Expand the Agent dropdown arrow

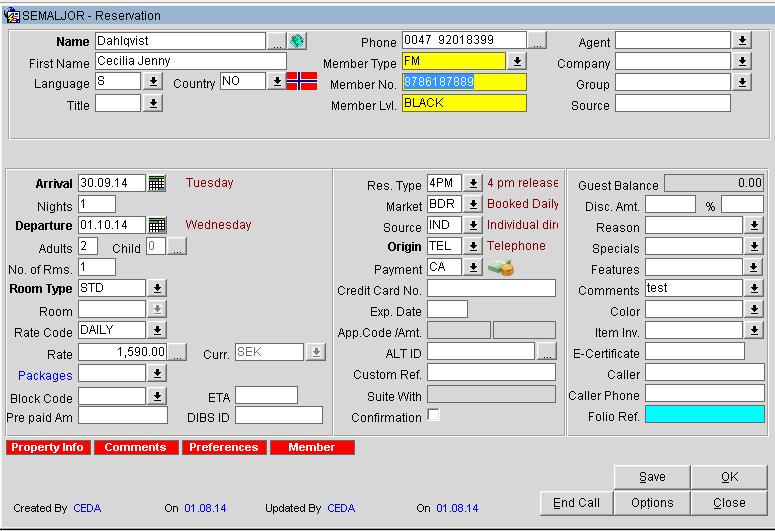(742, 41)
